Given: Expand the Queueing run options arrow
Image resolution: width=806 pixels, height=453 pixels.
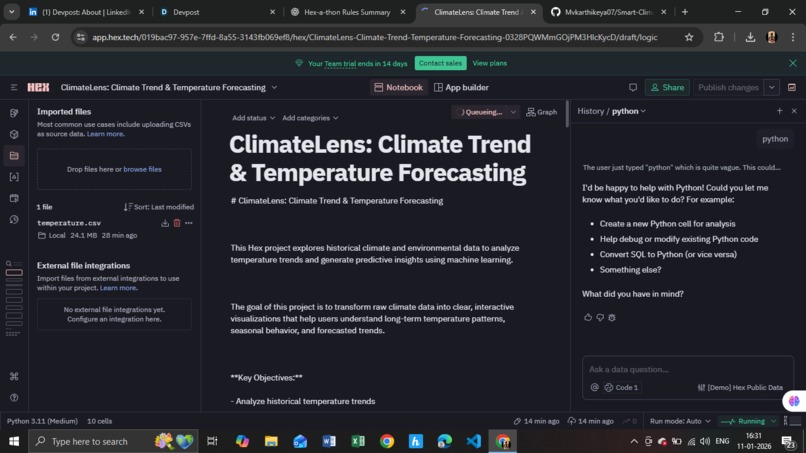Looking at the screenshot, I should [513, 112].
